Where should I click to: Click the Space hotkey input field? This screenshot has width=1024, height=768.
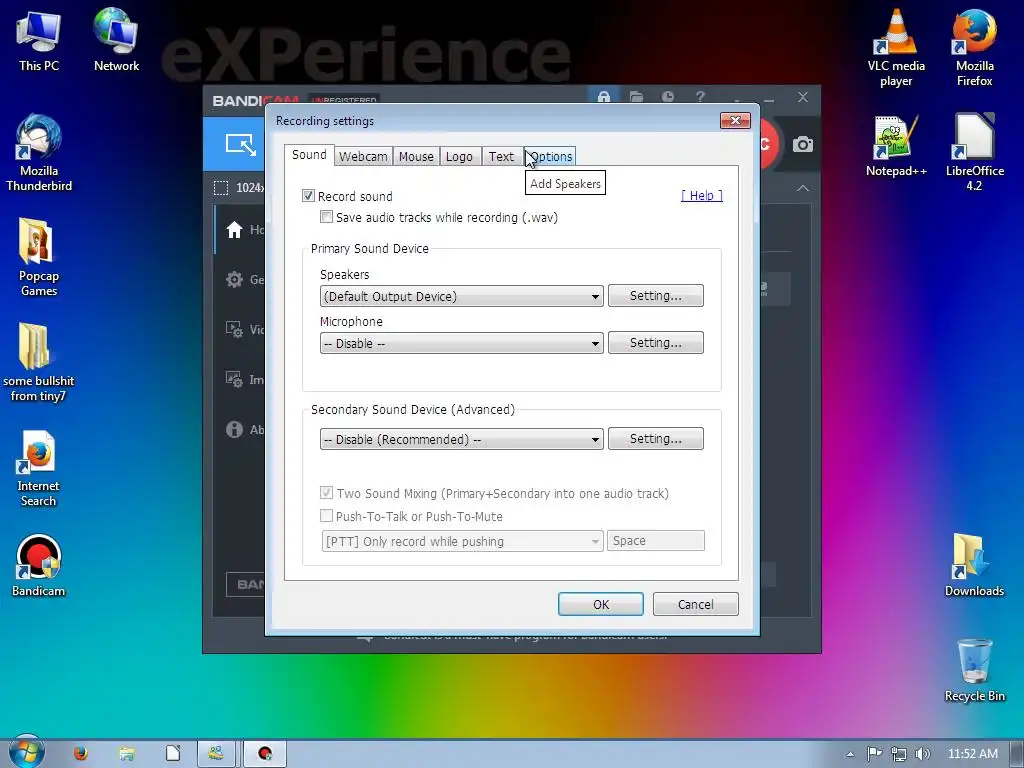[x=656, y=541]
